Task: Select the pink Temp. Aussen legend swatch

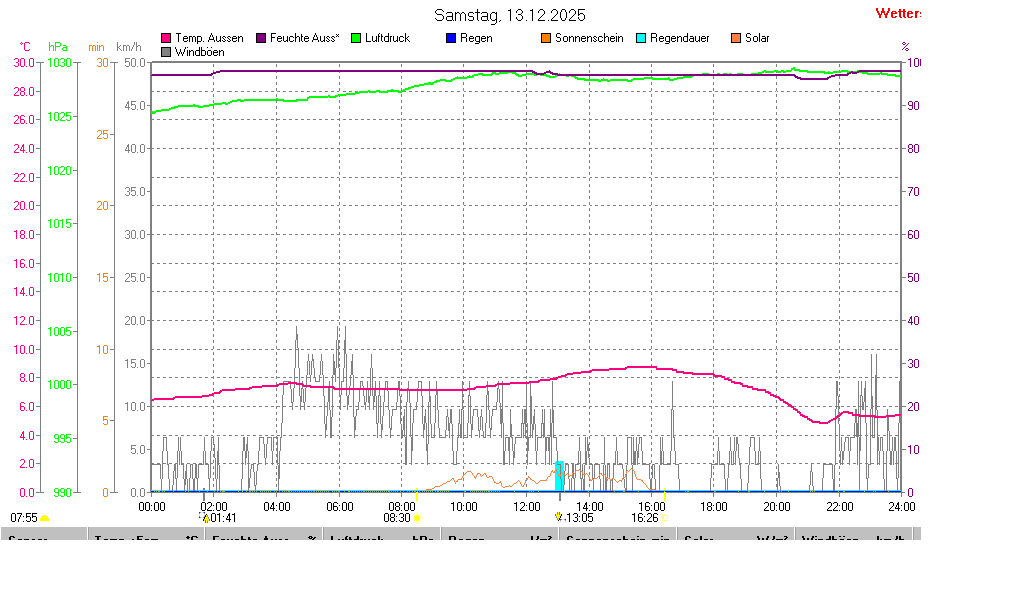Action: (166, 38)
